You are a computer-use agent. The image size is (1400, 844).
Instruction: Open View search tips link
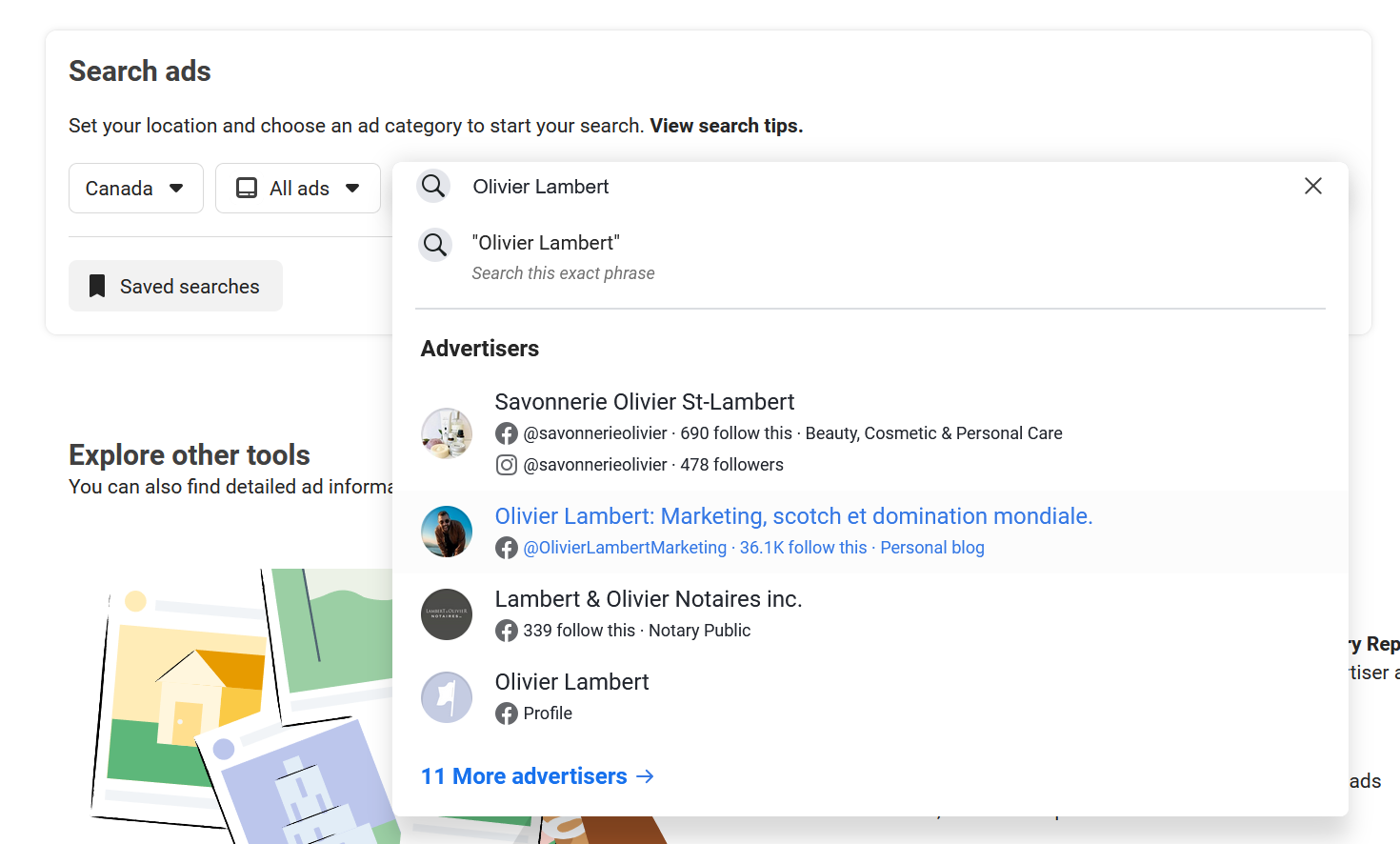click(726, 126)
